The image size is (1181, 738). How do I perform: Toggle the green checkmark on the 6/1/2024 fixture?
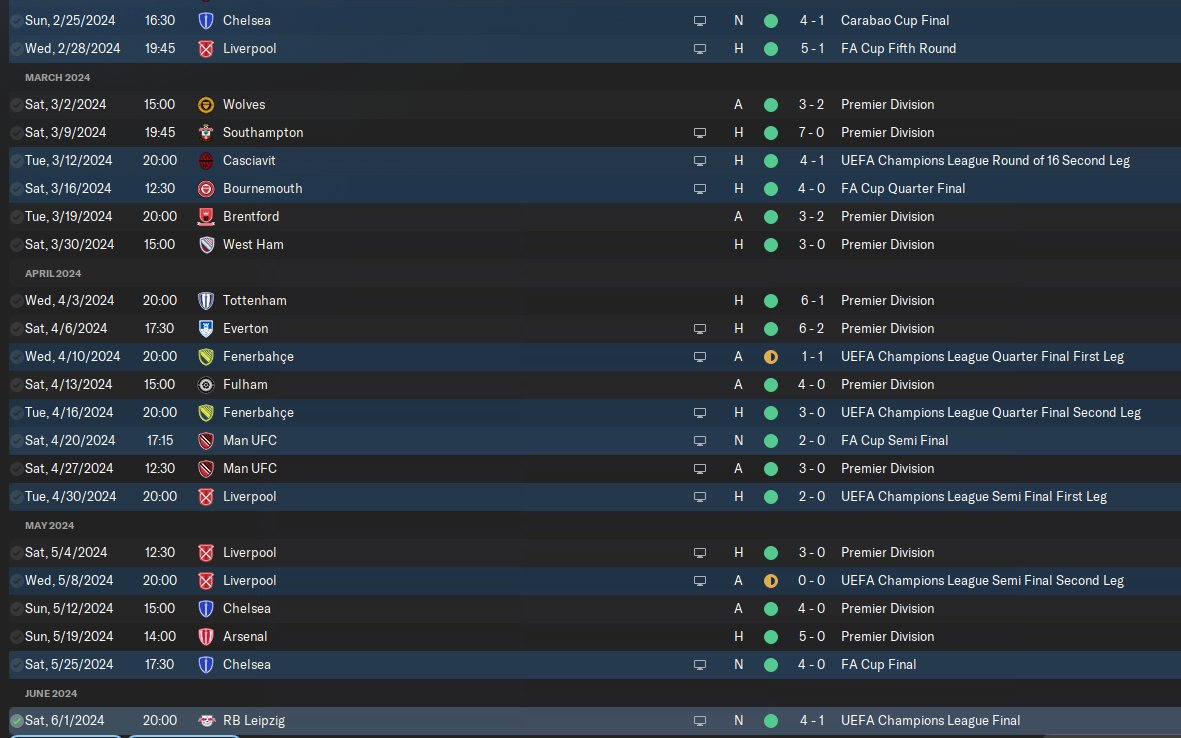[x=16, y=721]
